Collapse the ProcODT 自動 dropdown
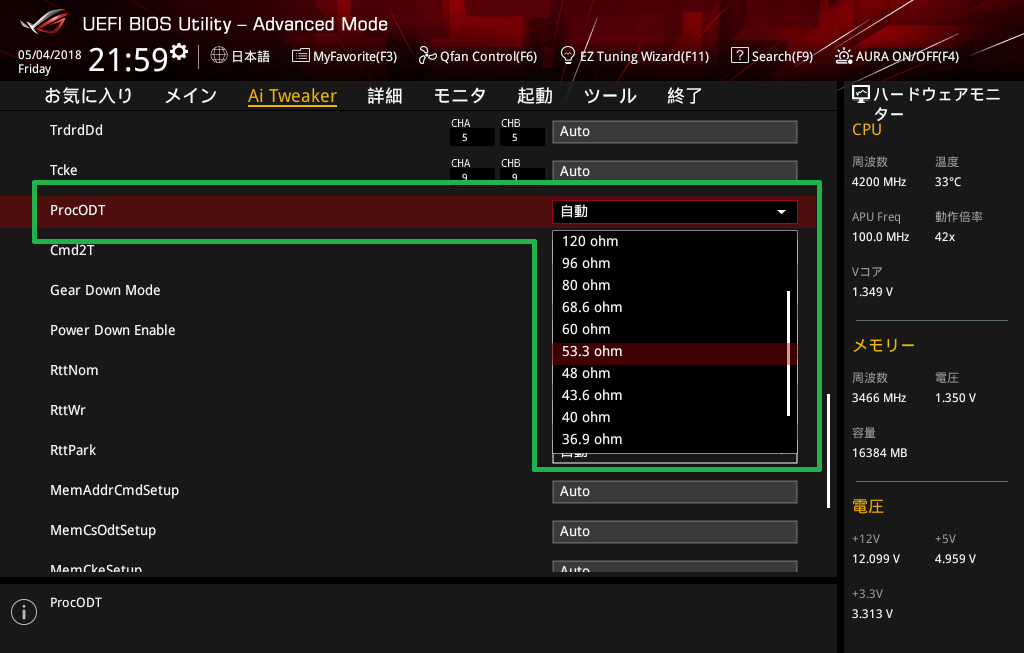Image resolution: width=1024 pixels, height=653 pixels. coord(675,212)
